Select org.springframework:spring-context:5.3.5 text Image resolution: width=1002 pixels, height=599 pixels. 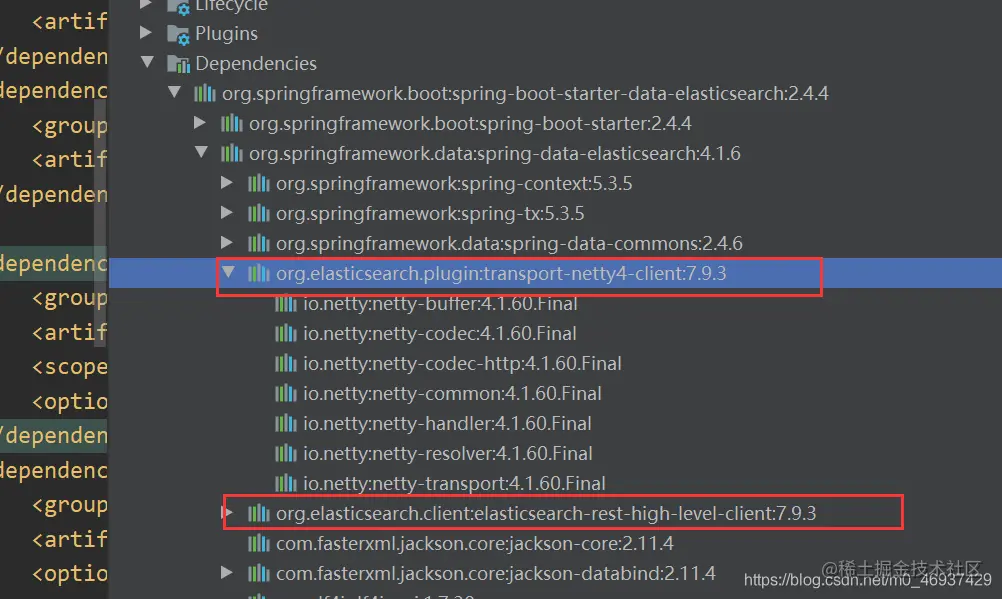(x=454, y=183)
